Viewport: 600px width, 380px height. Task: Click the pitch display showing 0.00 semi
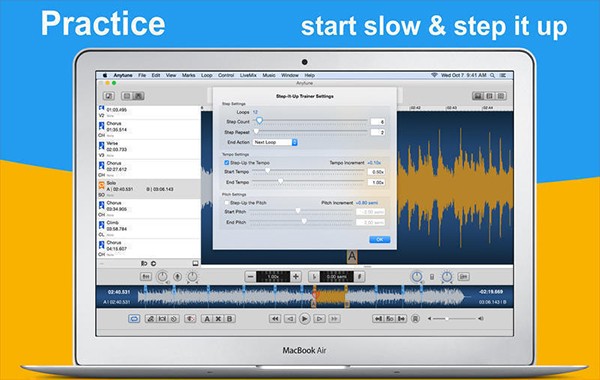pyautogui.click(x=336, y=277)
